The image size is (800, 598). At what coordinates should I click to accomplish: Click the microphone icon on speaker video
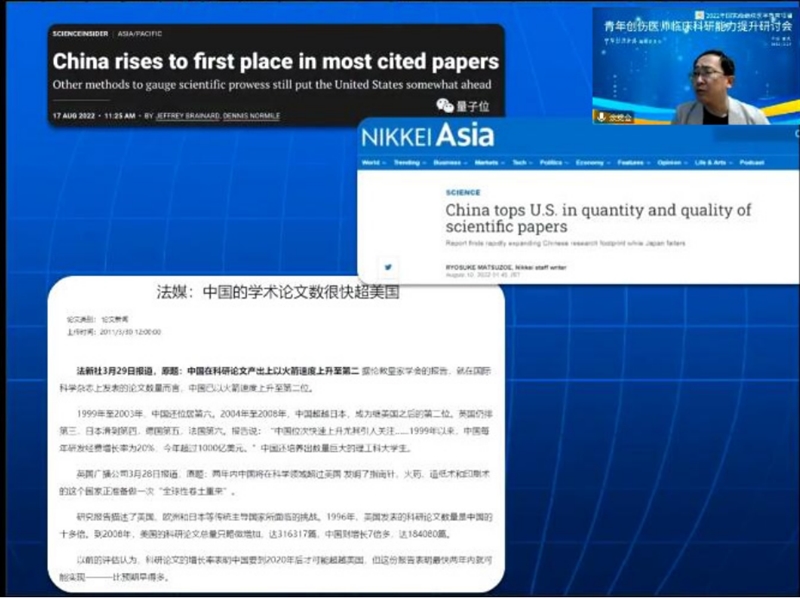tap(602, 117)
